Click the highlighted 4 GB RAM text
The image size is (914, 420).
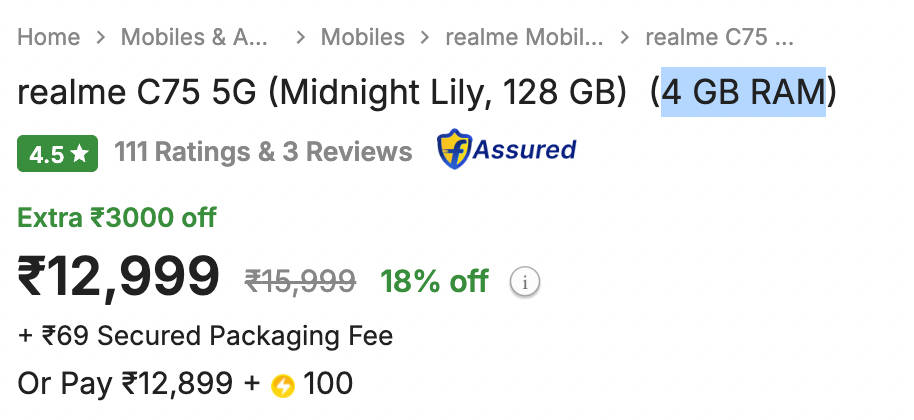(x=744, y=92)
